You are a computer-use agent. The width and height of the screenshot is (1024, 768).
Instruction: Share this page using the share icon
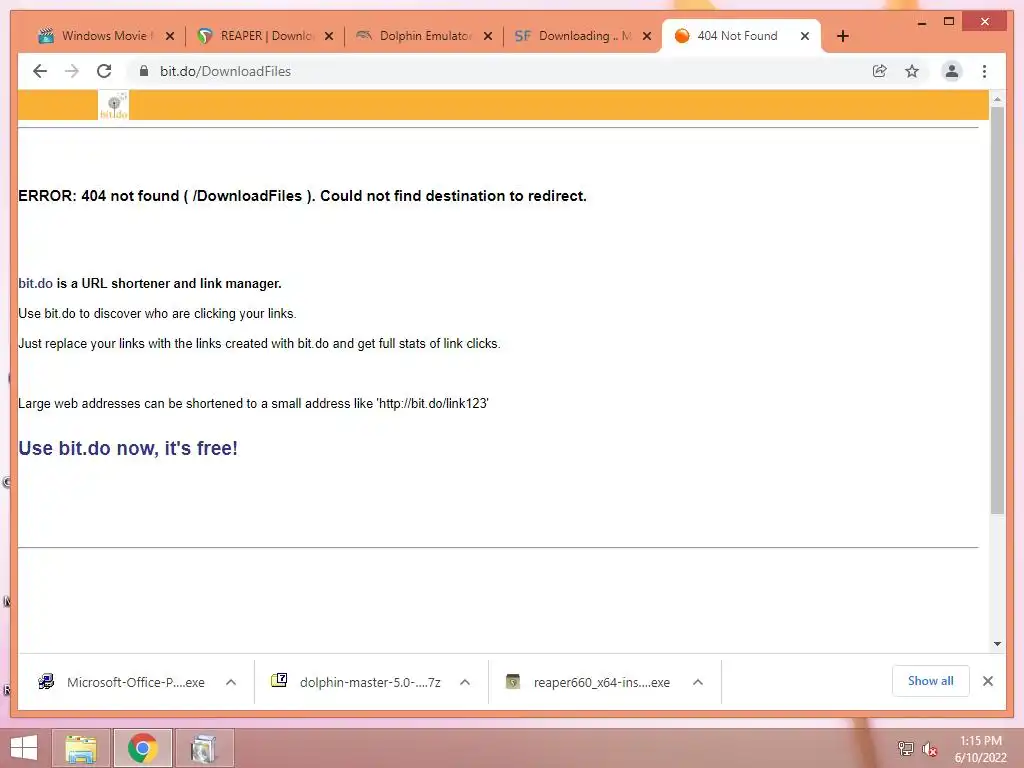pyautogui.click(x=880, y=71)
